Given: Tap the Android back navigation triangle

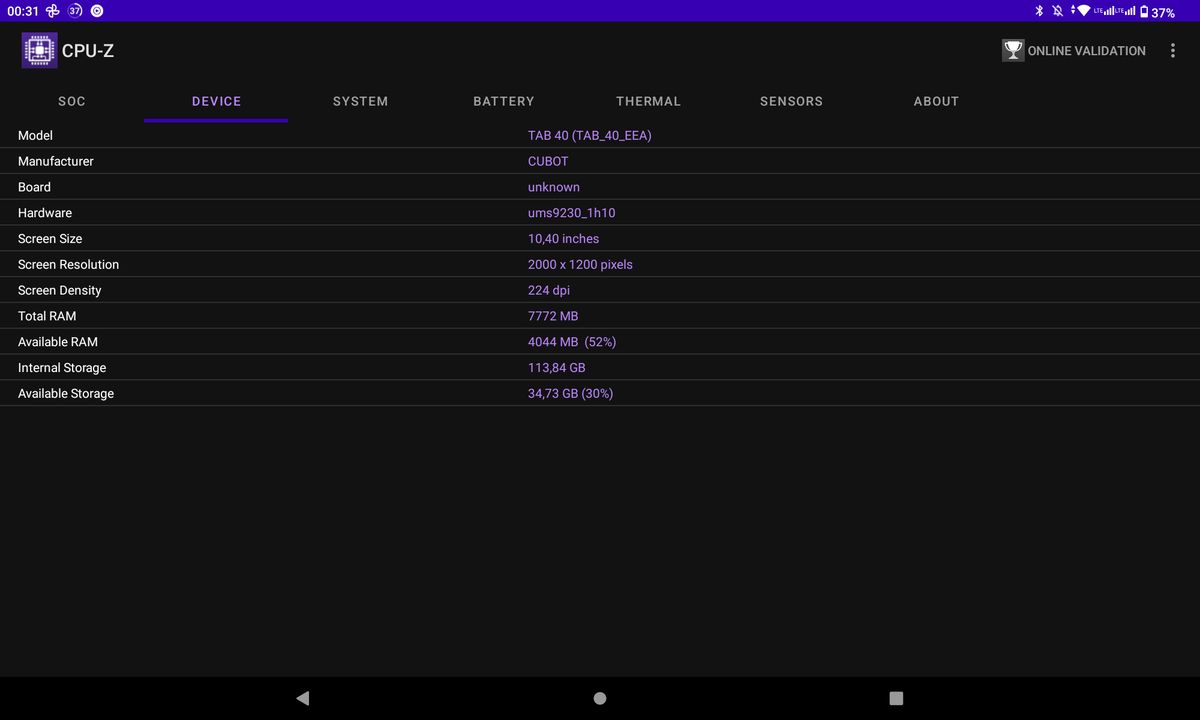Looking at the screenshot, I should pyautogui.click(x=303, y=698).
